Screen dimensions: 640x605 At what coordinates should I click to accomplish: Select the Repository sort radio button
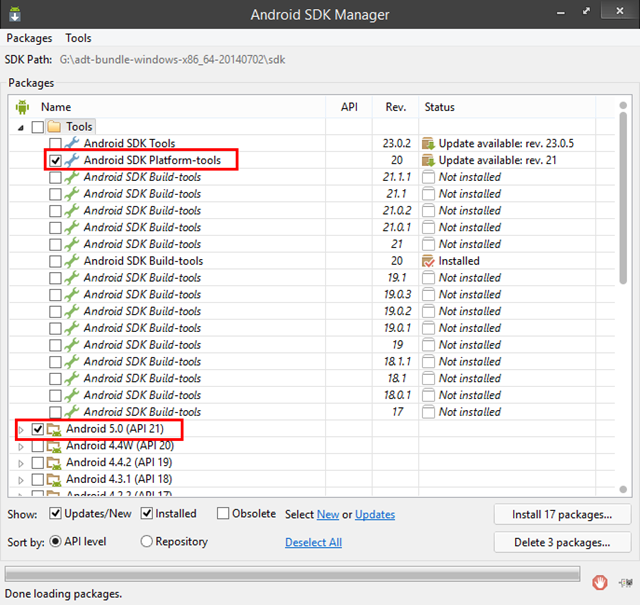(x=146, y=541)
